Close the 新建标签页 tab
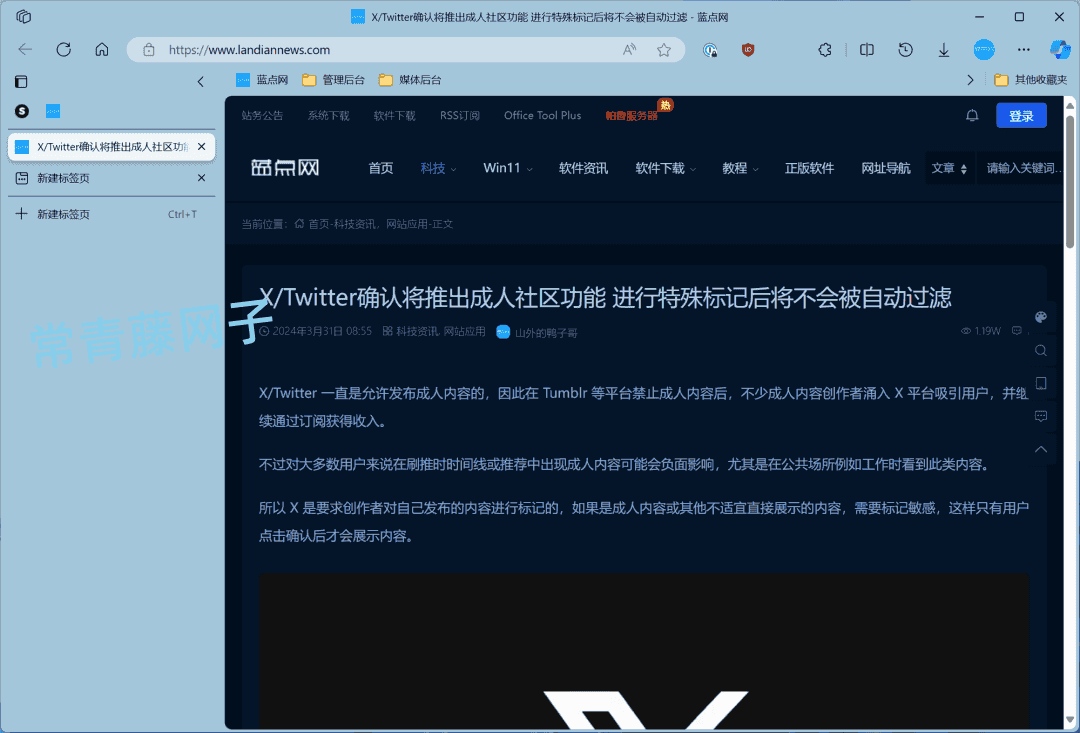1080x733 pixels. click(201, 178)
